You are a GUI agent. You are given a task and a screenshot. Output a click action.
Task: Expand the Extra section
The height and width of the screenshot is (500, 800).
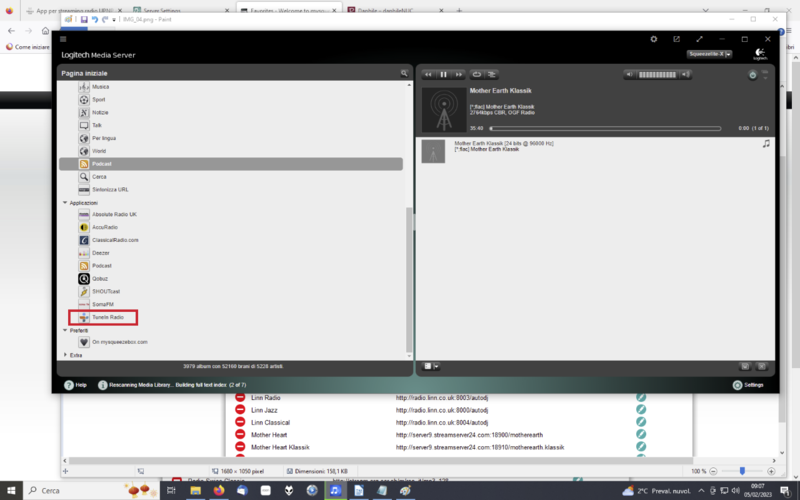tap(65, 355)
